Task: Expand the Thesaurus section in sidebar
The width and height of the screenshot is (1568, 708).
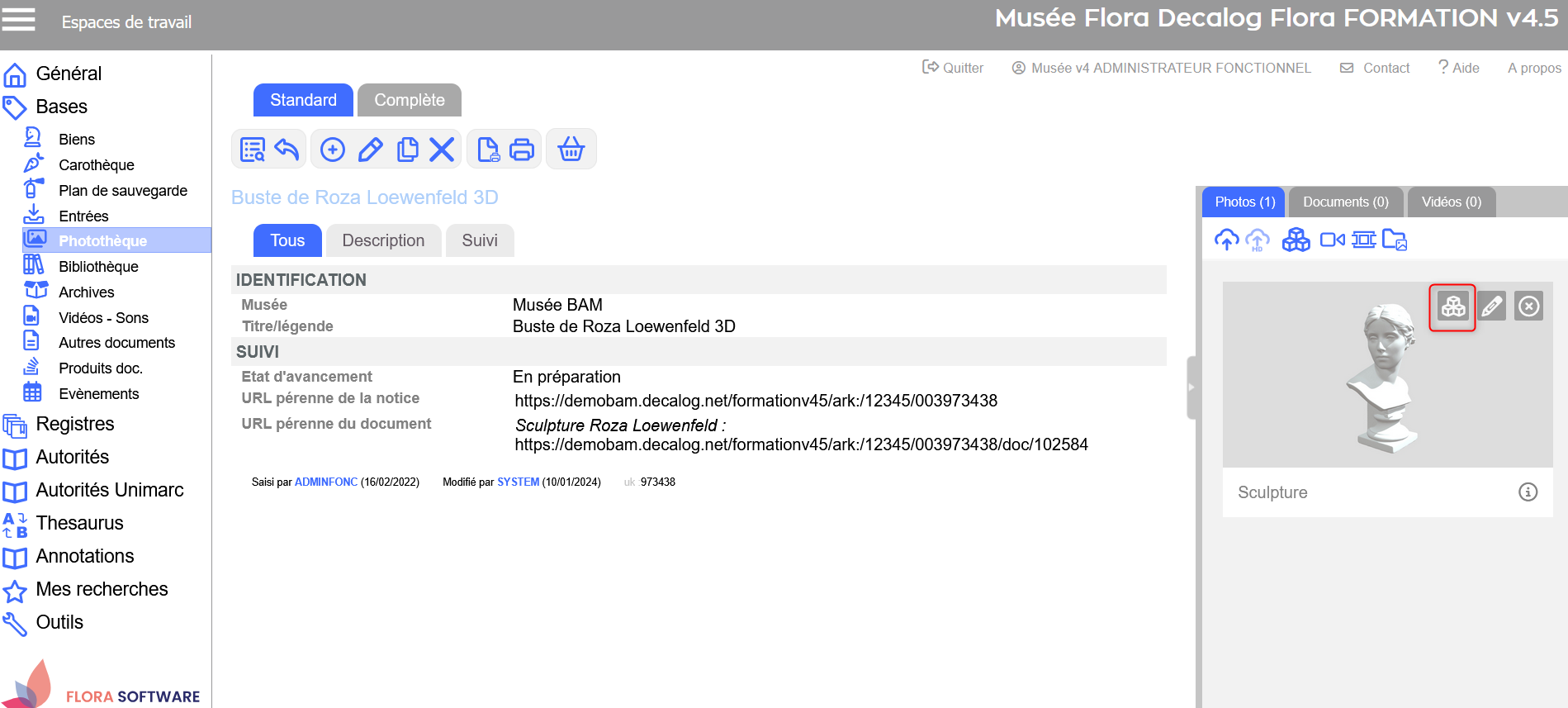Action: (x=79, y=523)
